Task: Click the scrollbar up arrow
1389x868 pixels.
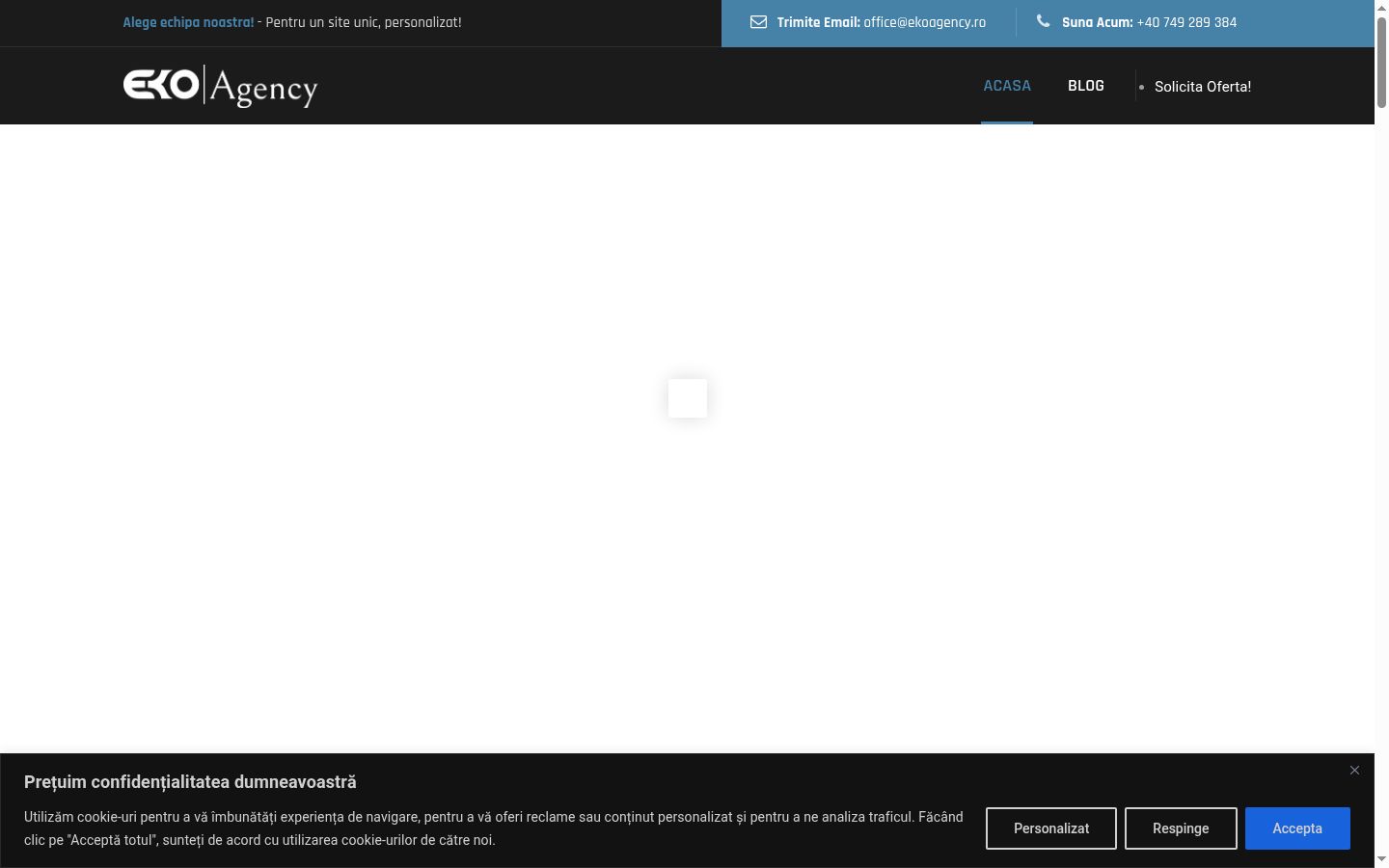Action: (1381, 7)
